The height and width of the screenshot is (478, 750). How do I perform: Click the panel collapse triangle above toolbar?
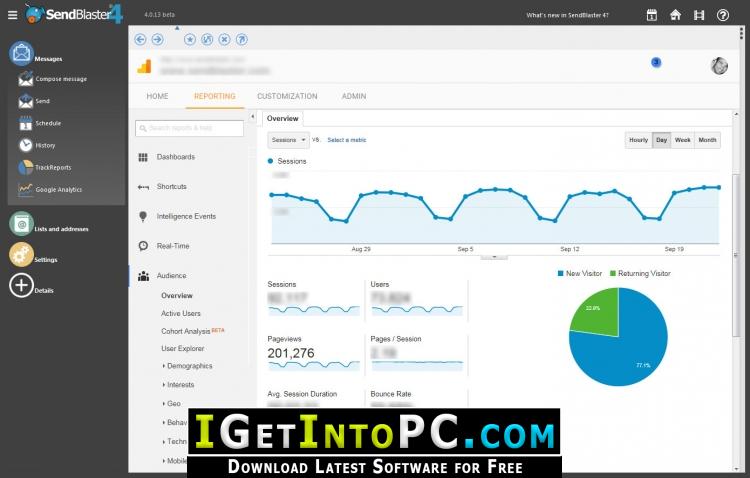click(177, 28)
